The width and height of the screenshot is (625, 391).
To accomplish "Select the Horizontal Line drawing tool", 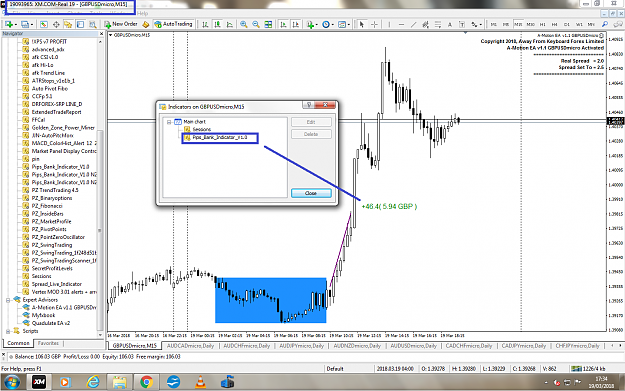I will point(401,24).
